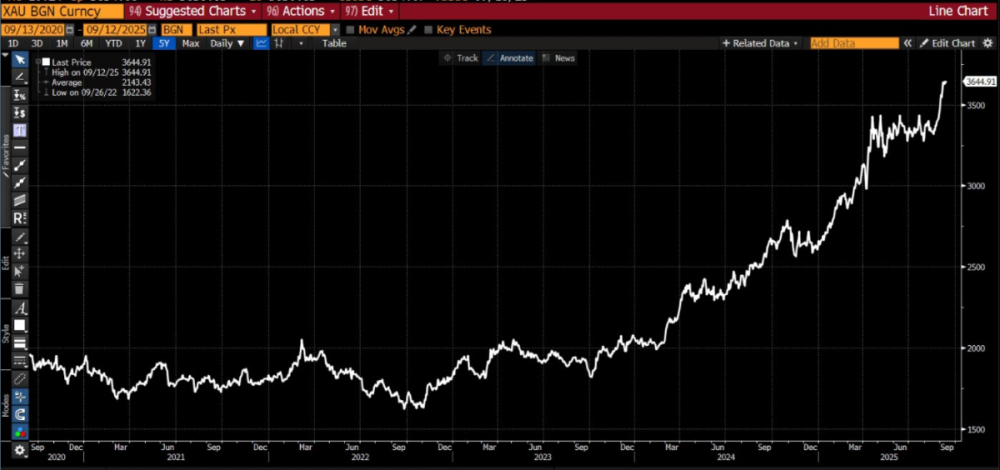This screenshot has width=1000, height=470.
Task: Open chart settings gear in top right
Action: (x=988, y=44)
